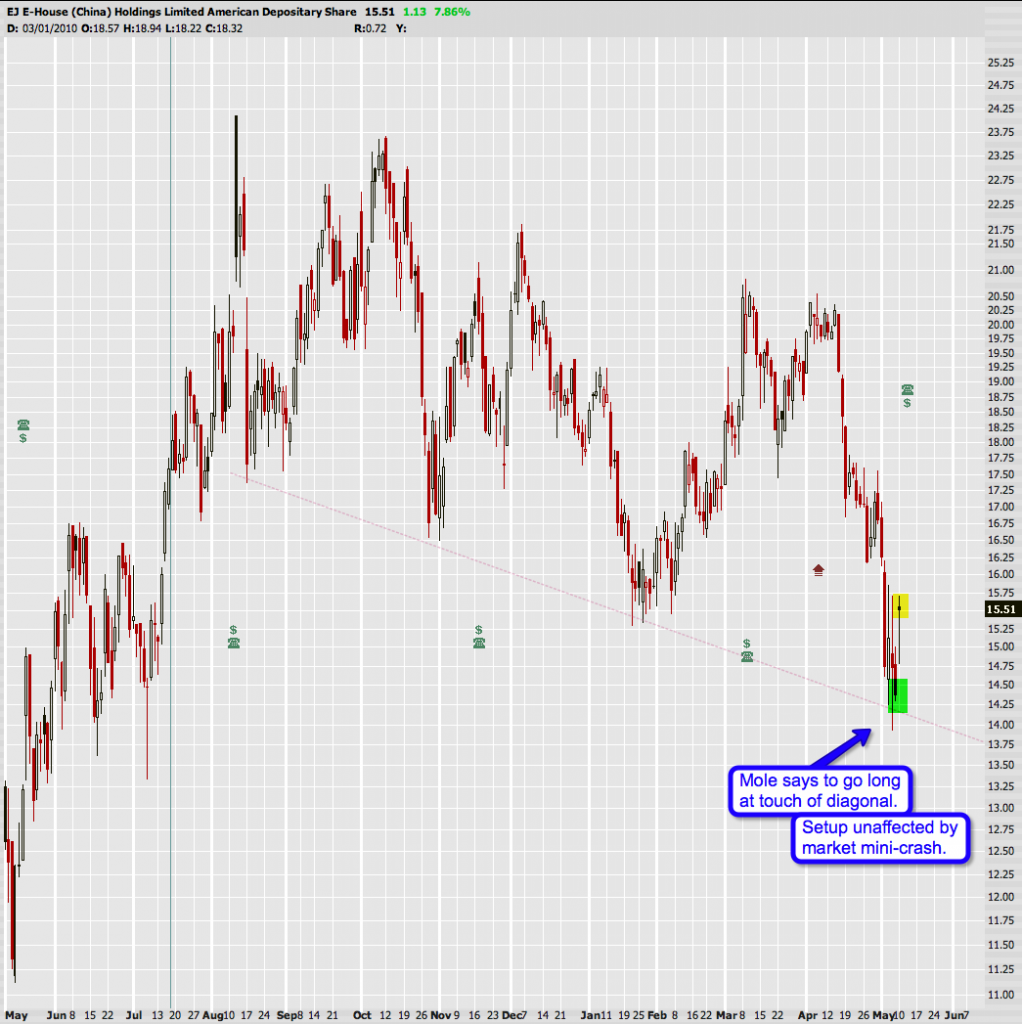The image size is (1022, 1024).
Task: Open the dollar-and-phone event marker in mid-August
Action: pyautogui.click(x=234, y=636)
